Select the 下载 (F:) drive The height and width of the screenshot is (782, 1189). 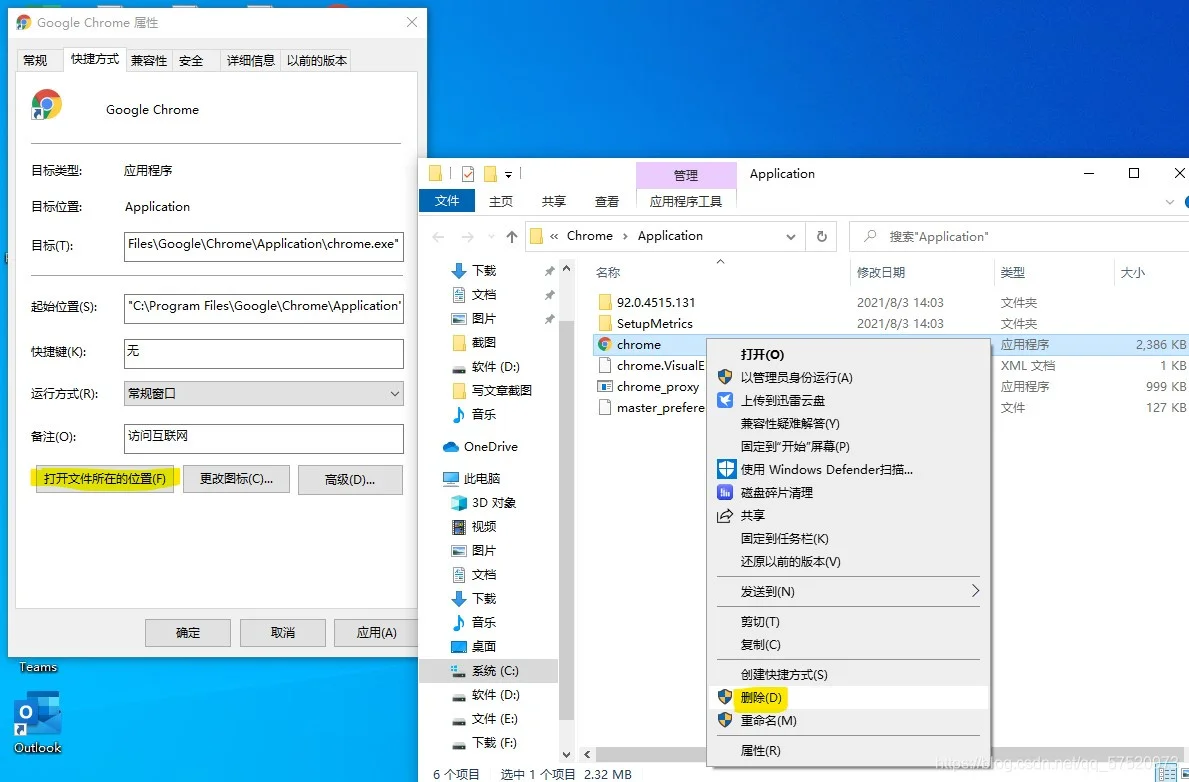coord(484,743)
